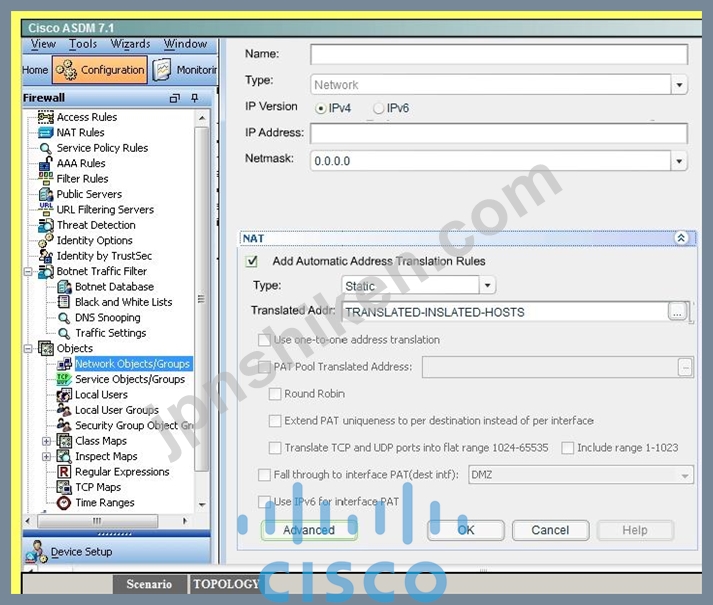This screenshot has height=605, width=713.
Task: Click the Configuration toolbar button
Action: coord(100,70)
